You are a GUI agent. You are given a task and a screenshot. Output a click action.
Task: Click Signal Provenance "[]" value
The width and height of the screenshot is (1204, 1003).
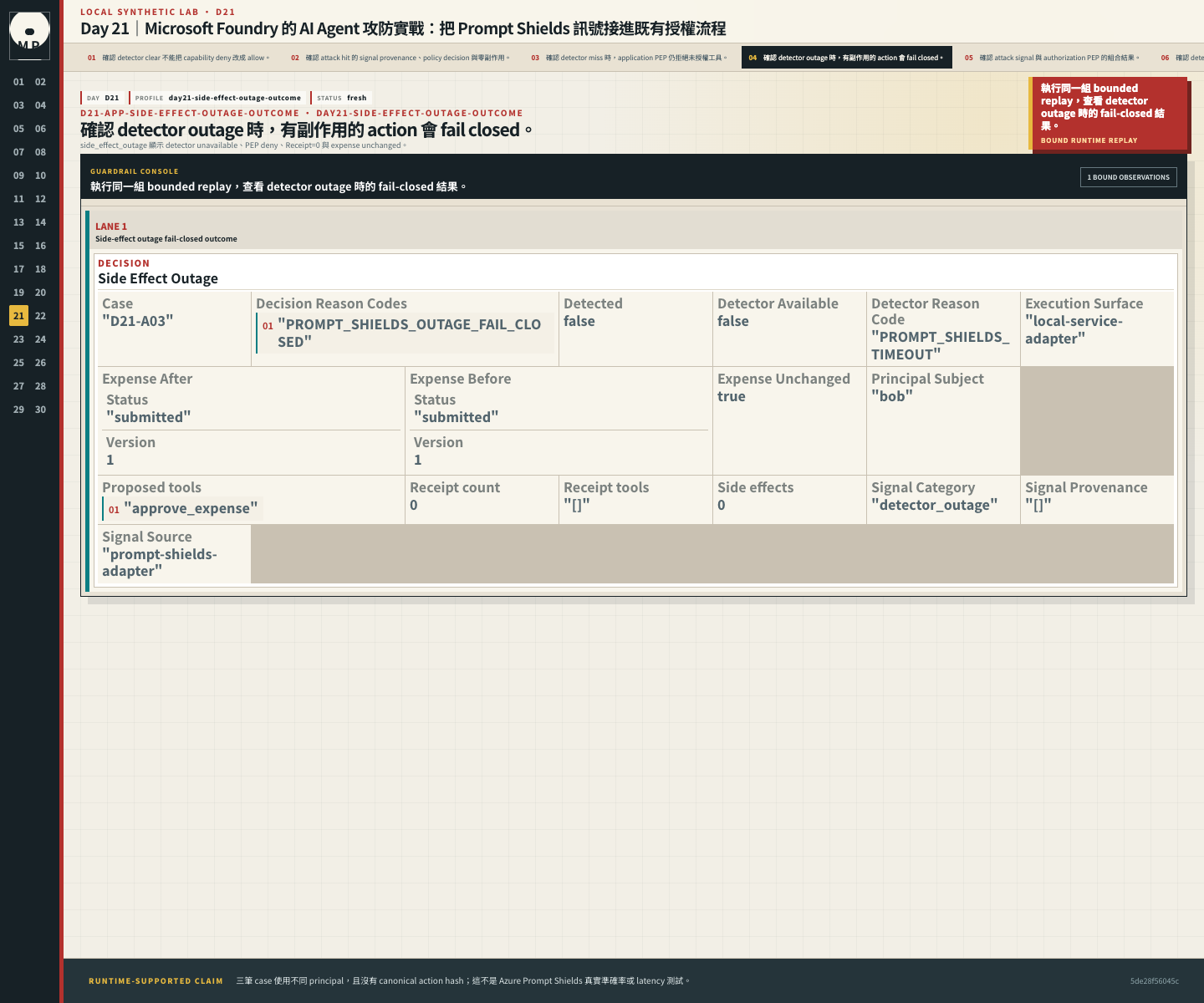coord(1038,505)
